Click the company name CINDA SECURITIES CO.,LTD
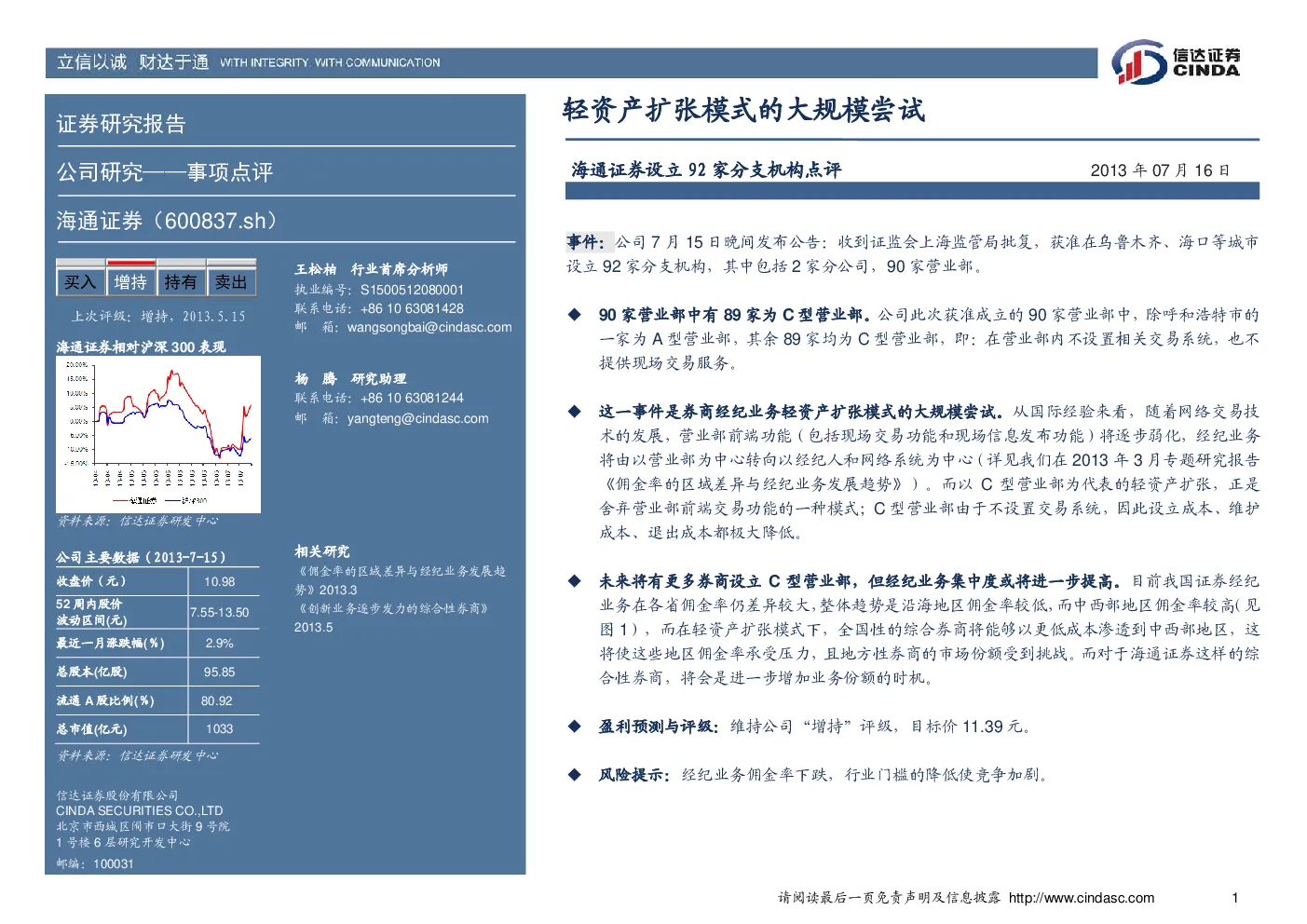Viewport: 1307px width, 924px height. pyautogui.click(x=140, y=811)
